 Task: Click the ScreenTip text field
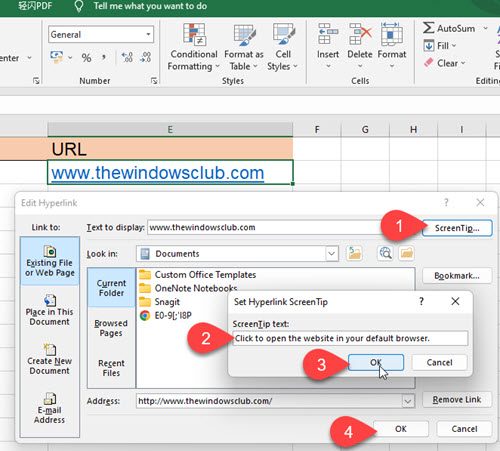tap(350, 338)
